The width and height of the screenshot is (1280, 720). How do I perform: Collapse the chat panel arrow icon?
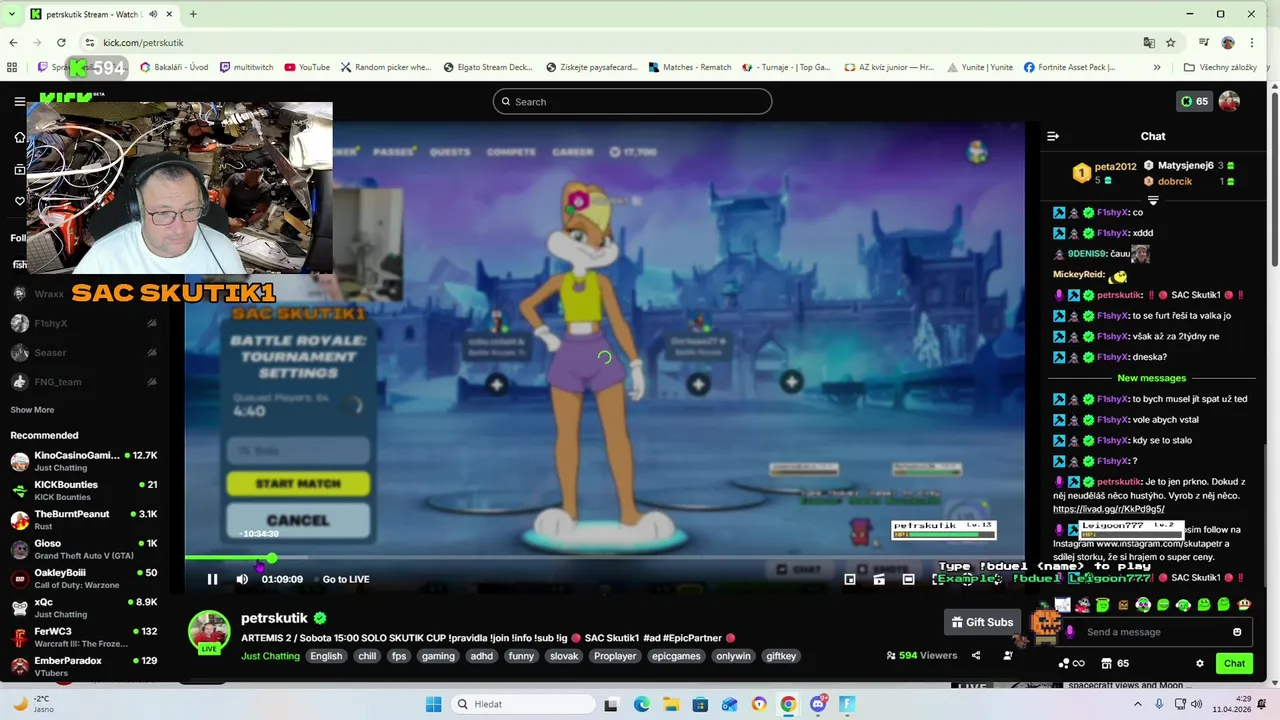[x=1052, y=136]
